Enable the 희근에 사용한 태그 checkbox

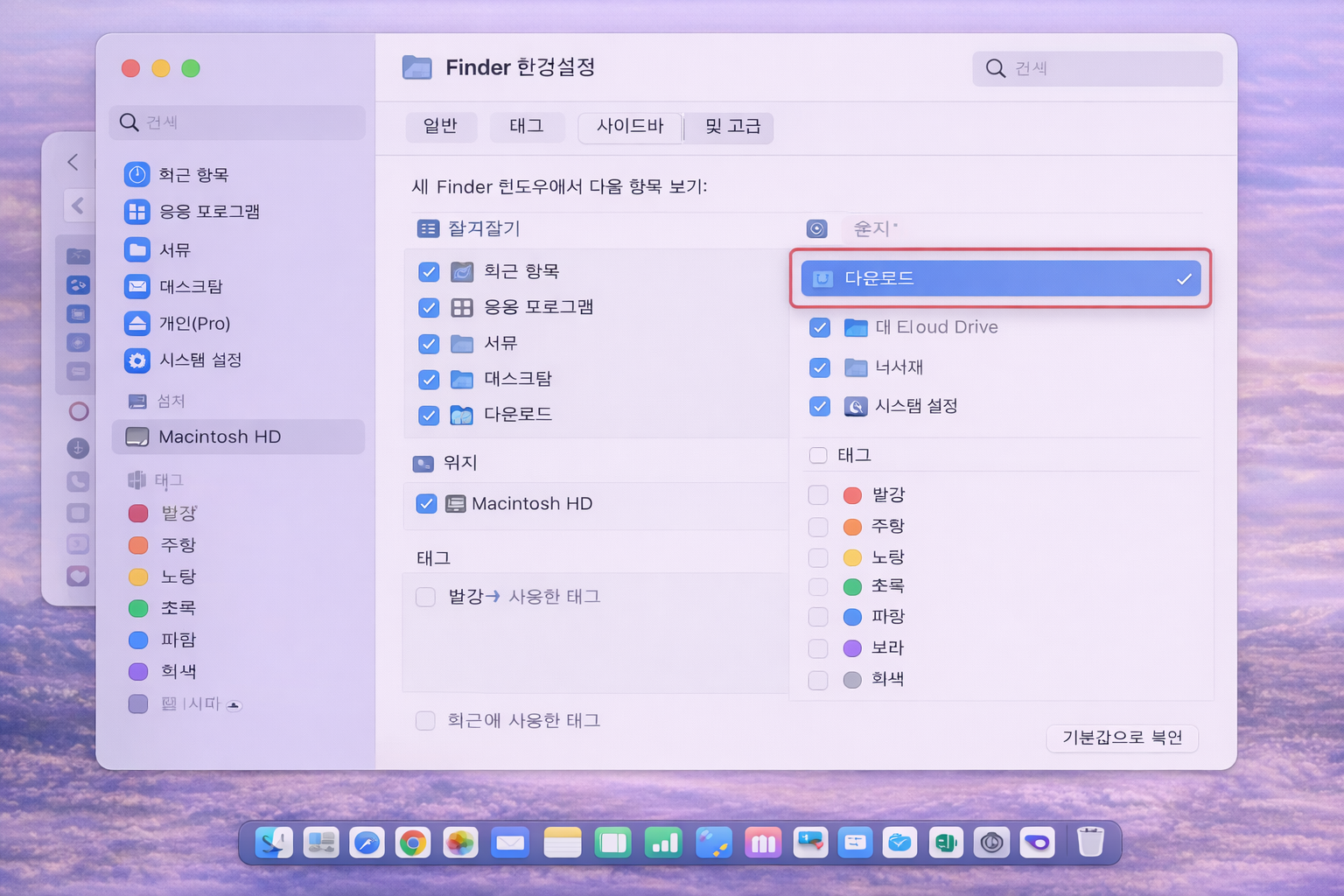pos(425,721)
